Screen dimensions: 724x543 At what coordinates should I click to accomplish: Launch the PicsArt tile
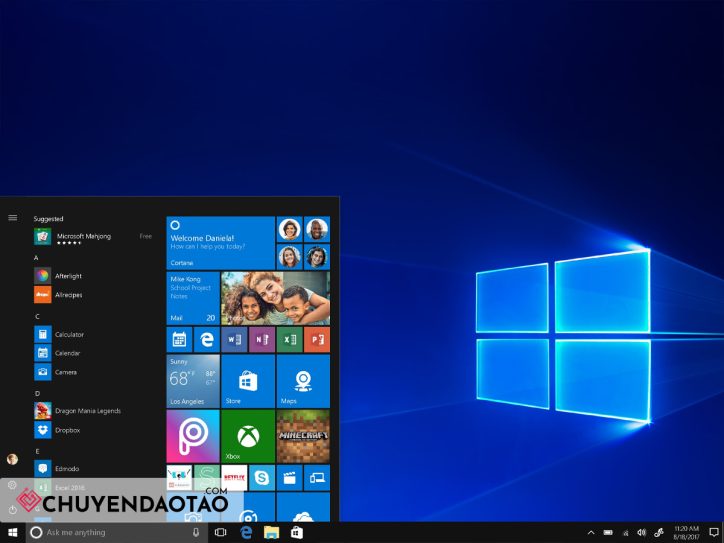pyautogui.click(x=193, y=437)
